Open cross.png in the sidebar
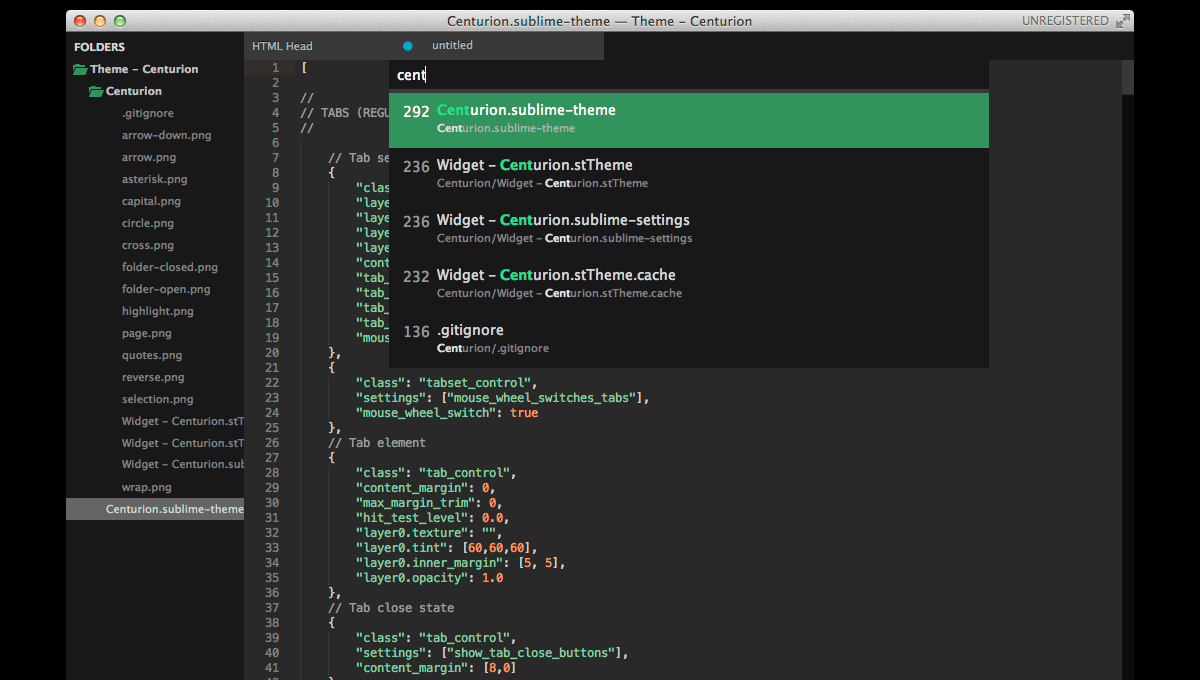The image size is (1200, 680). pos(148,245)
